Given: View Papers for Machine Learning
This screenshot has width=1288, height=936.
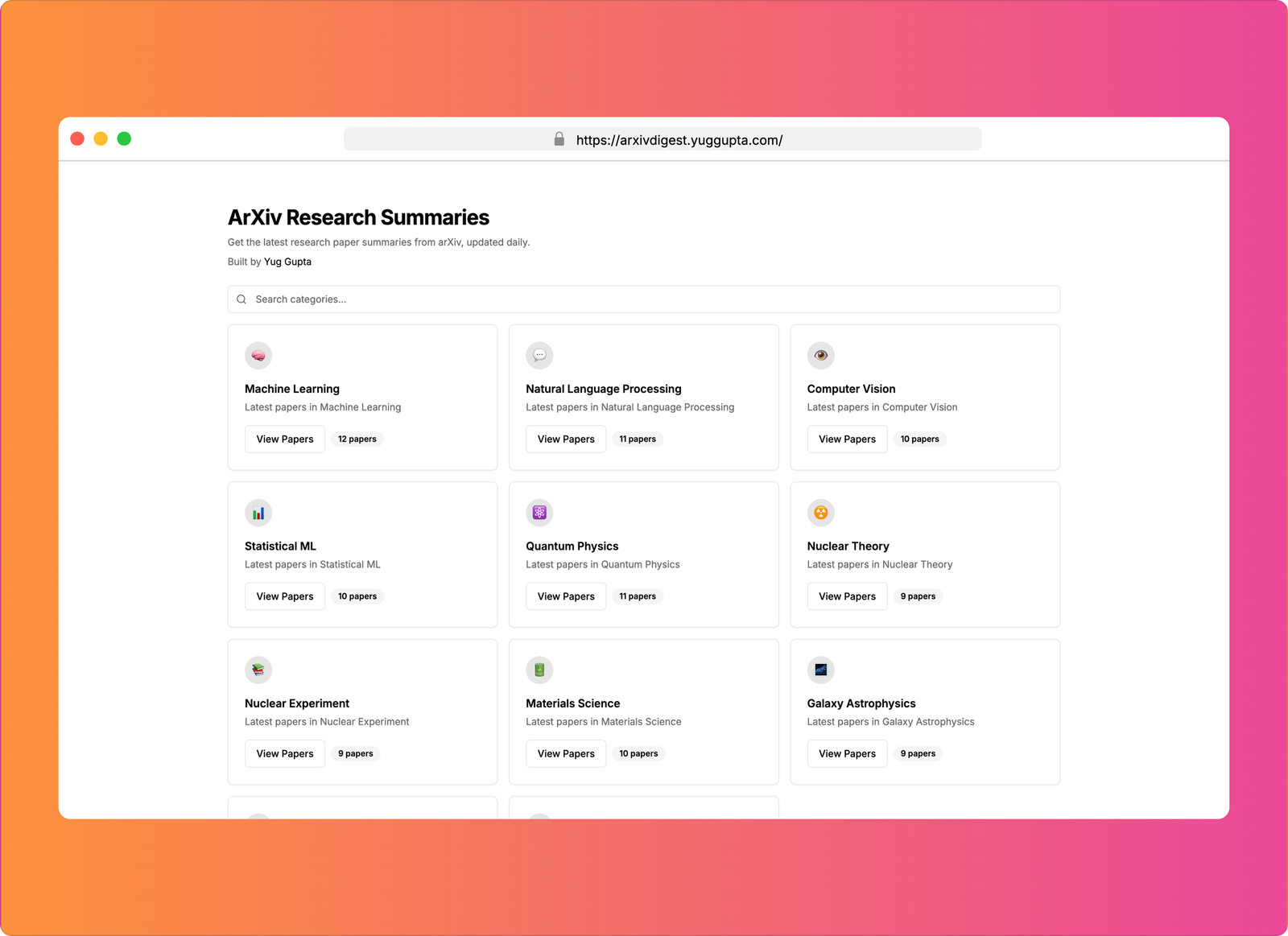Looking at the screenshot, I should click(285, 439).
